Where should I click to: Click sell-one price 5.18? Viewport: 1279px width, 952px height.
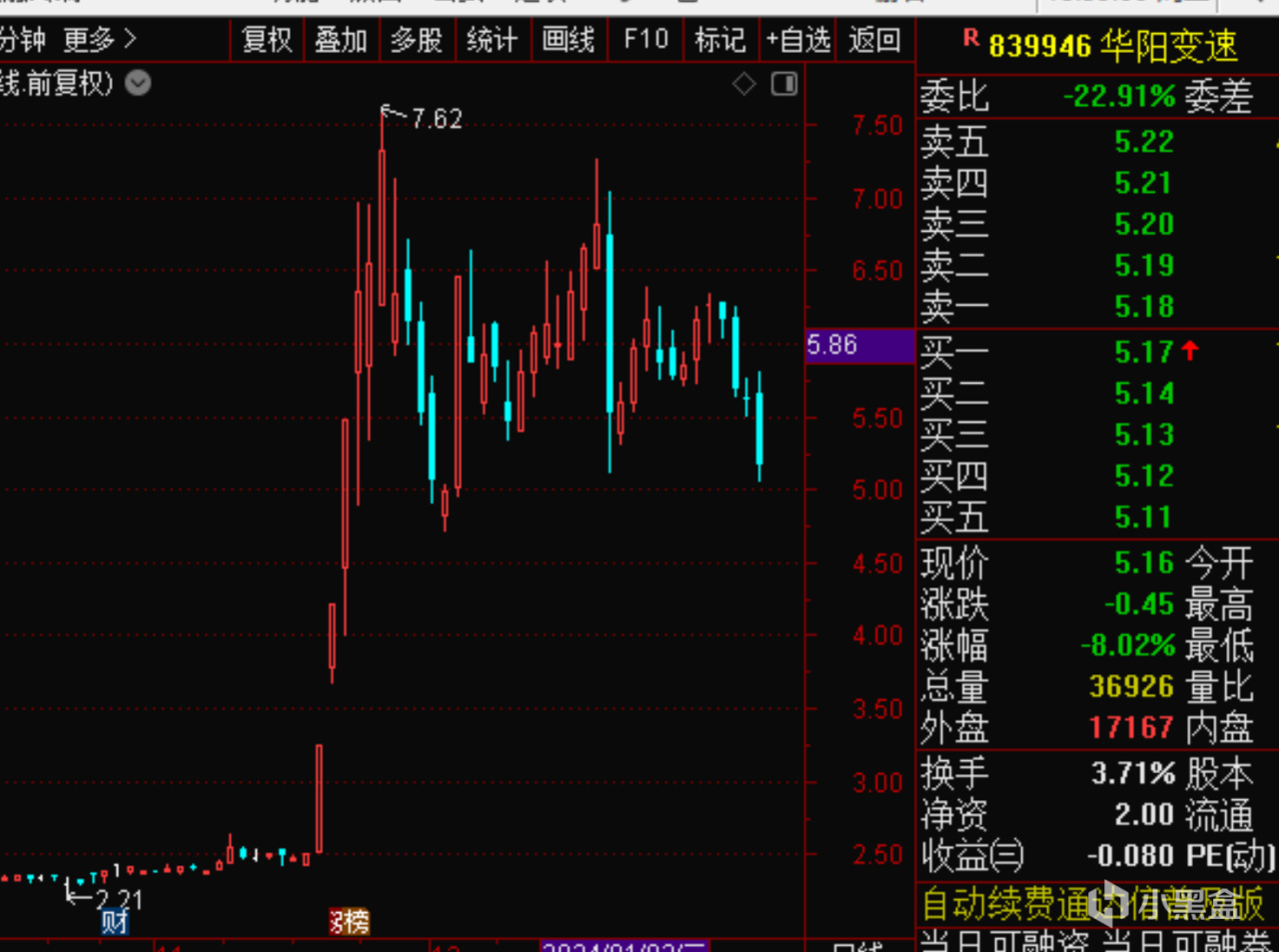click(x=1144, y=307)
